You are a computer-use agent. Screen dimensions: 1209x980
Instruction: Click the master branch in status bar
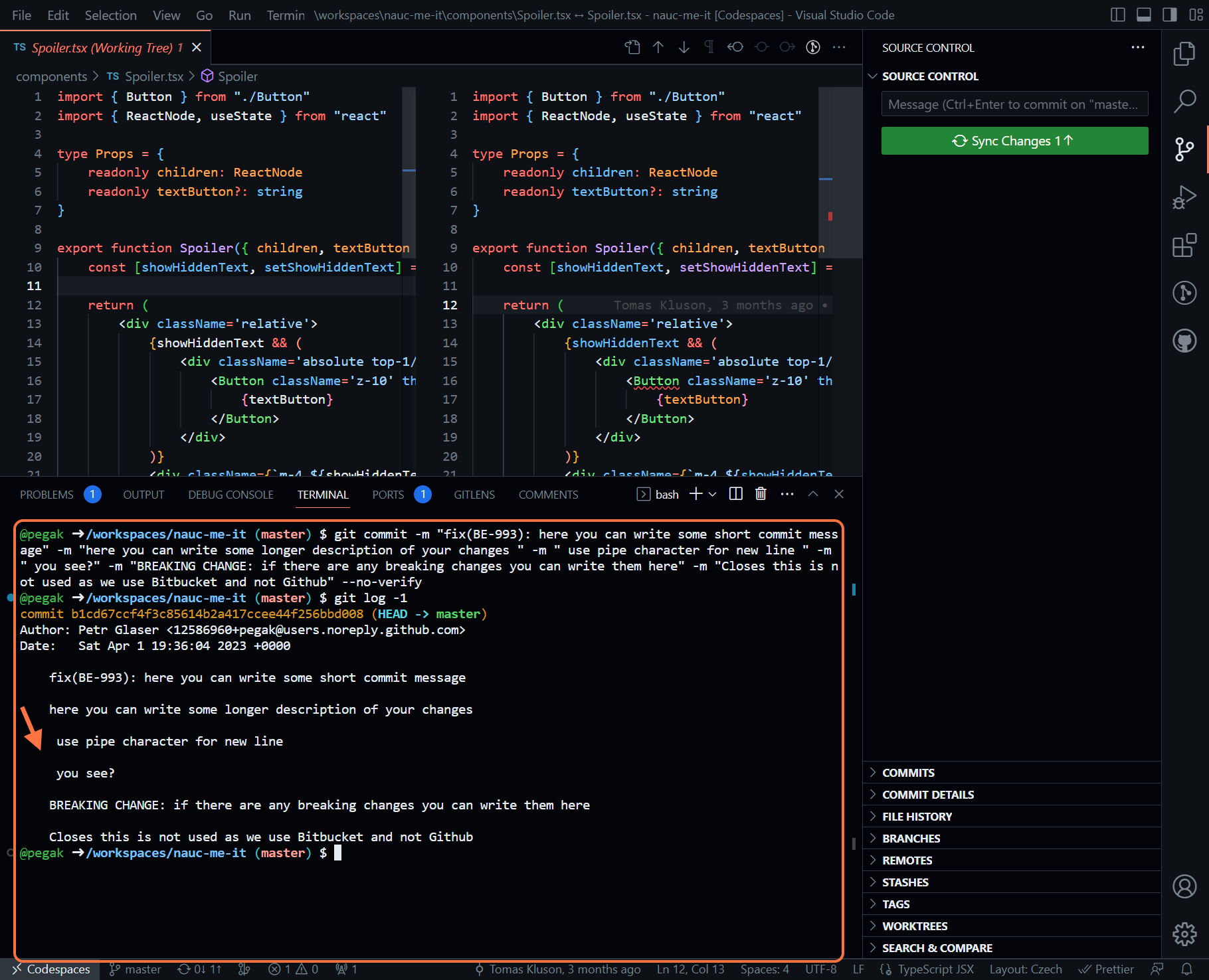pos(136,969)
